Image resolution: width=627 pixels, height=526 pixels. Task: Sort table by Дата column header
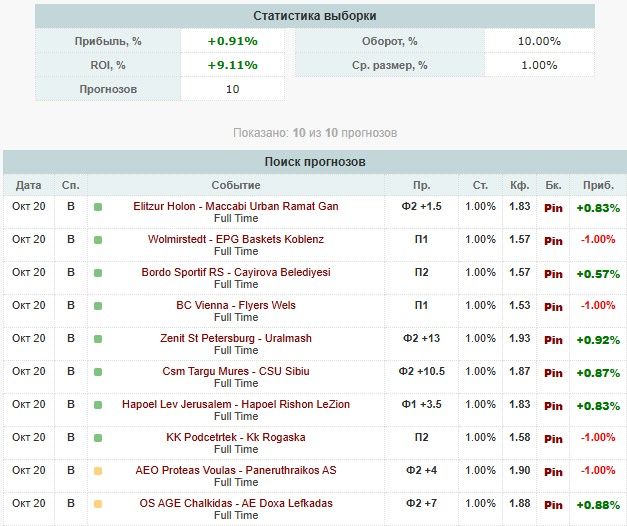[29, 185]
